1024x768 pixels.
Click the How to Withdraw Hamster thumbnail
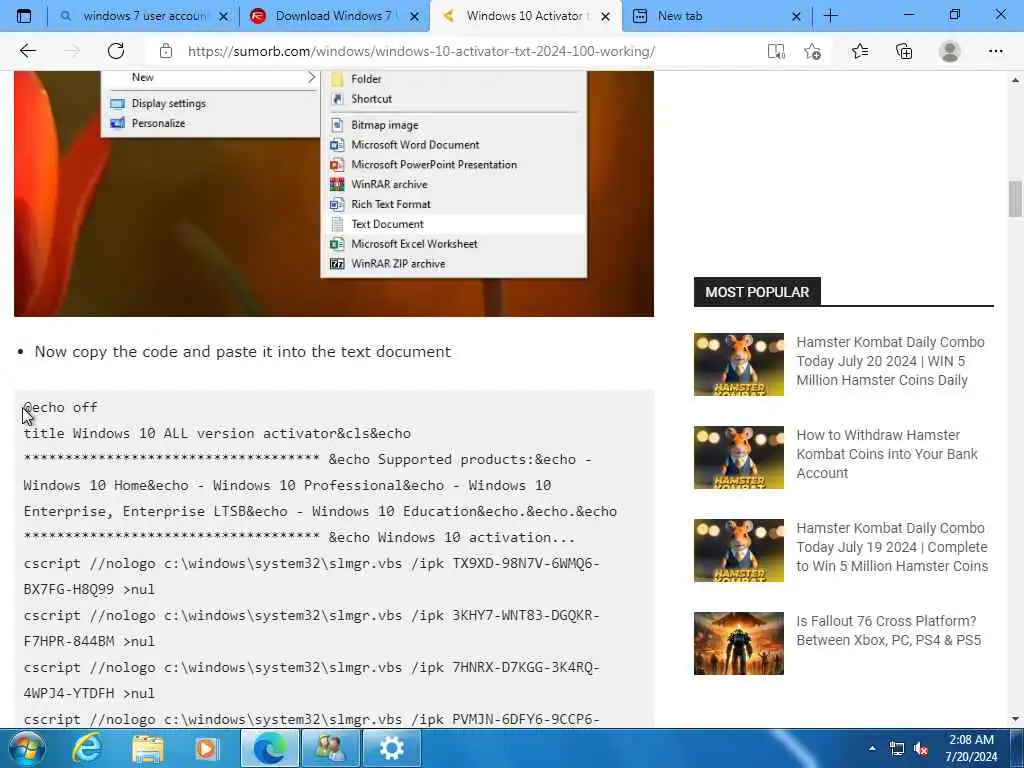(739, 457)
